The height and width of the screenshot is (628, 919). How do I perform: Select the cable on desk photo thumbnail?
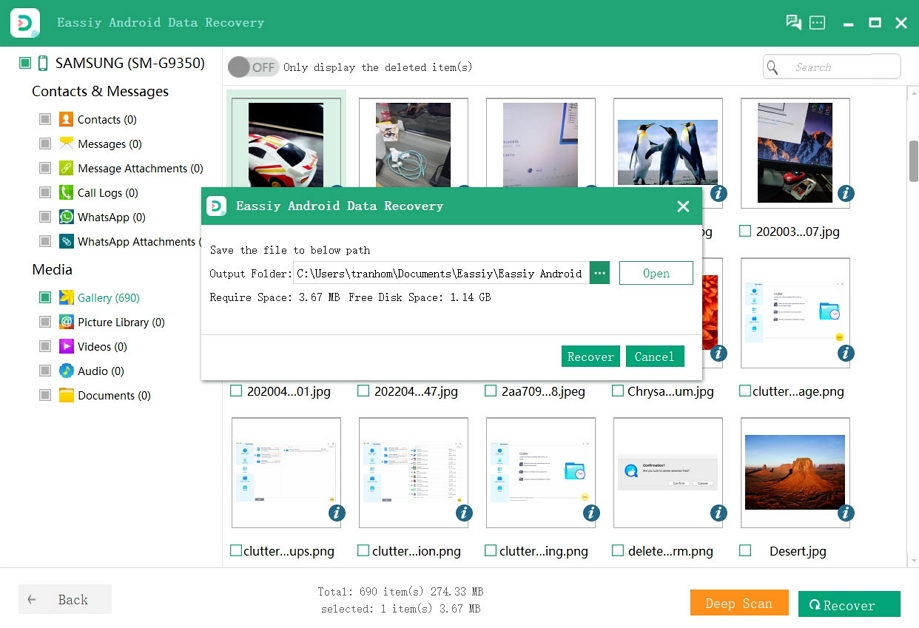click(x=413, y=144)
